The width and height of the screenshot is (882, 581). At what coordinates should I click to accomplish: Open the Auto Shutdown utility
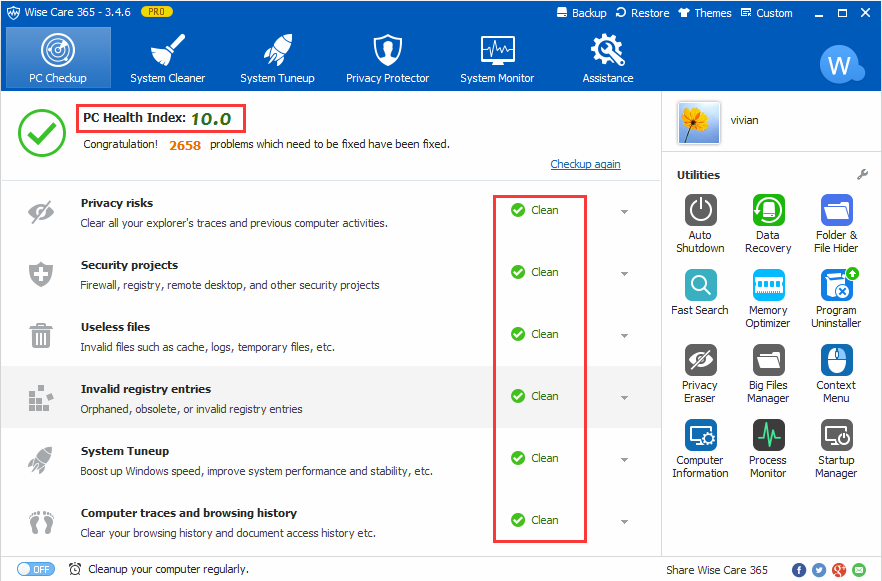click(700, 223)
